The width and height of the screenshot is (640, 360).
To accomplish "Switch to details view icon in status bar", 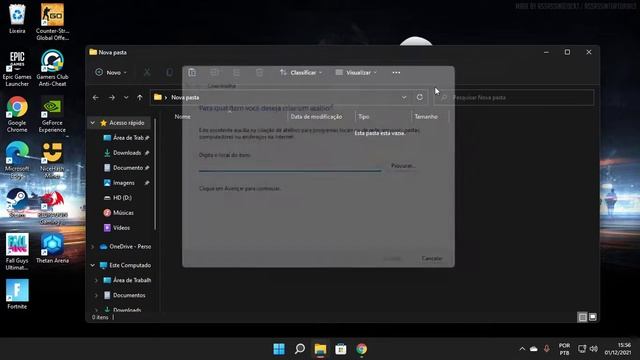I will tap(582, 317).
